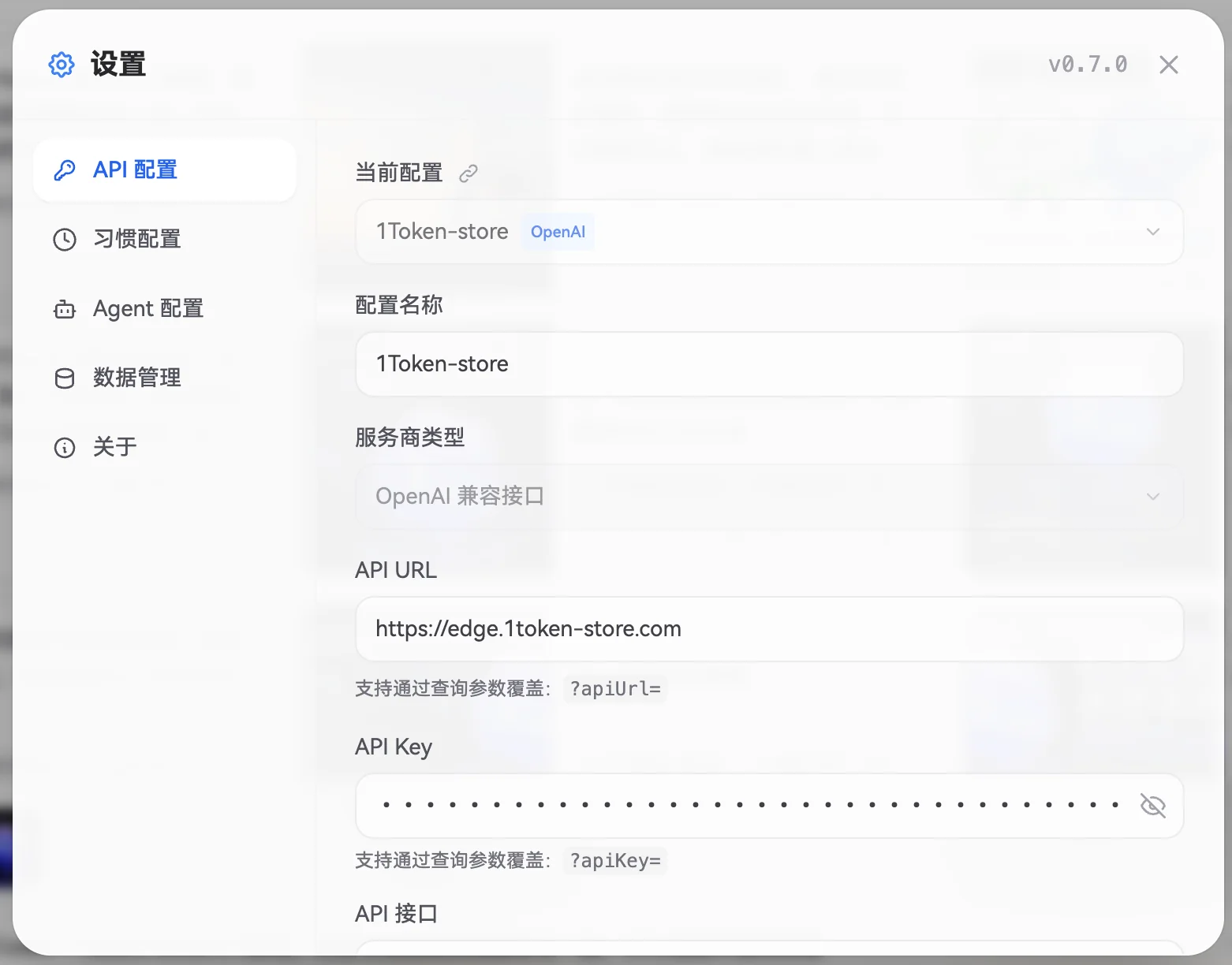Copy config link icon beside 当前配置
Viewport: 1232px width, 965px height.
[x=469, y=173]
